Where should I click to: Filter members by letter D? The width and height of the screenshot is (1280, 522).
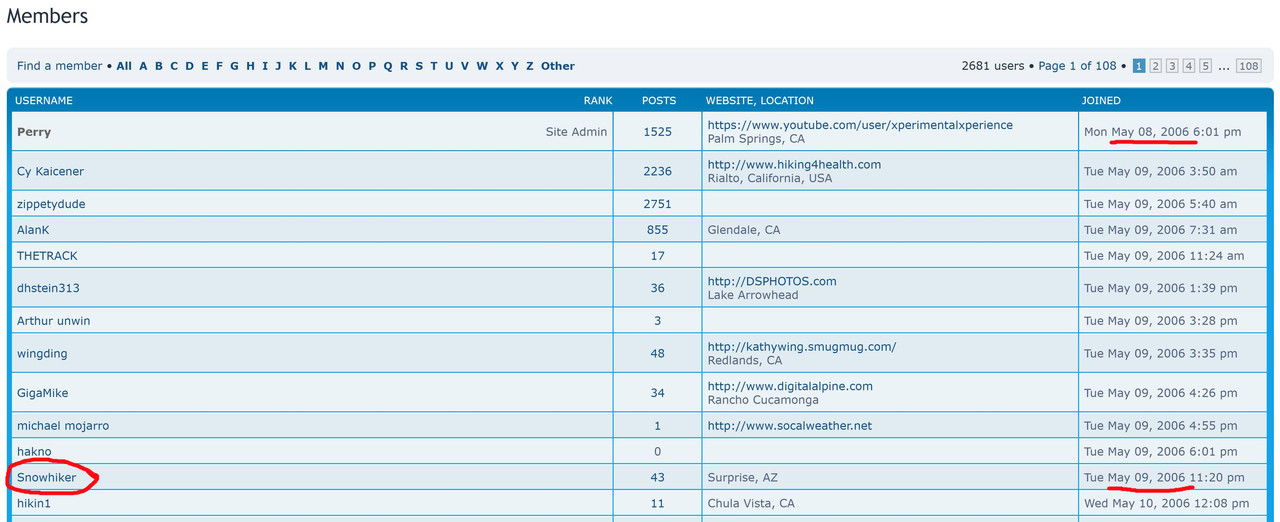190,66
